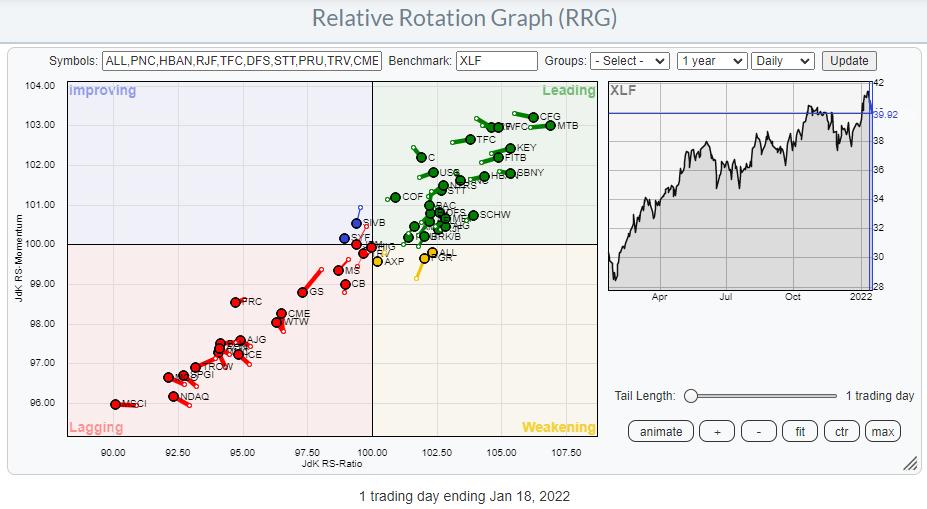This screenshot has width=927, height=509.
Task: Select the yellow AXP data point
Action: point(377,261)
